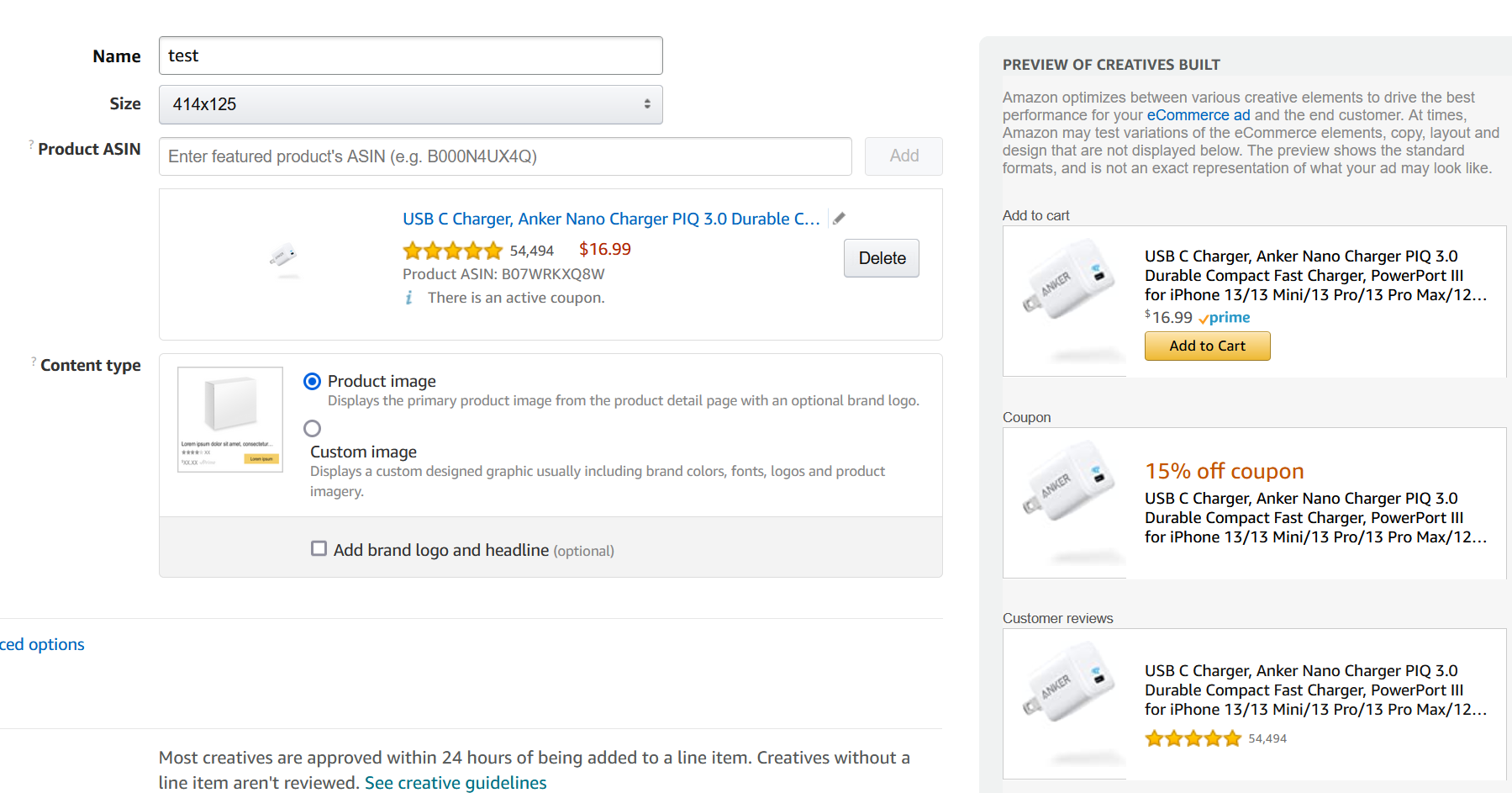Open the See creative guidelines link
1512x793 pixels.
456,783
